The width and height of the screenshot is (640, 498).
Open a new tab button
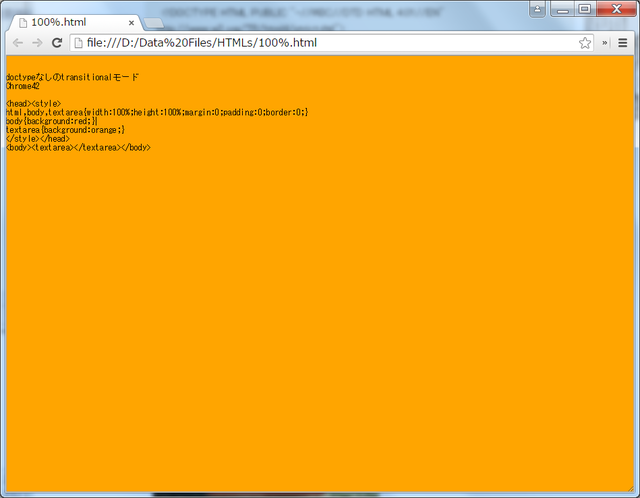[x=154, y=23]
